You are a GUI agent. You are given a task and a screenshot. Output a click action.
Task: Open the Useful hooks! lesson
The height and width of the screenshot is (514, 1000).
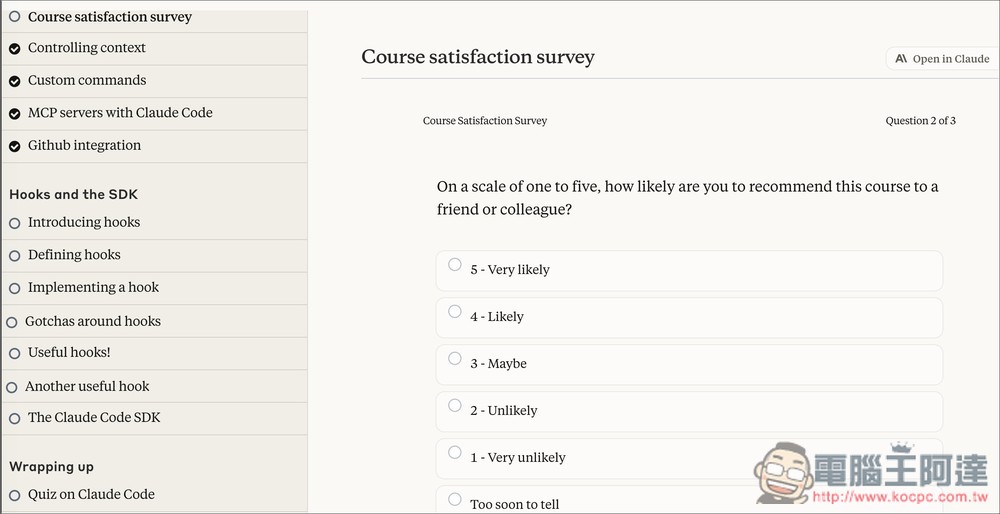tap(69, 353)
